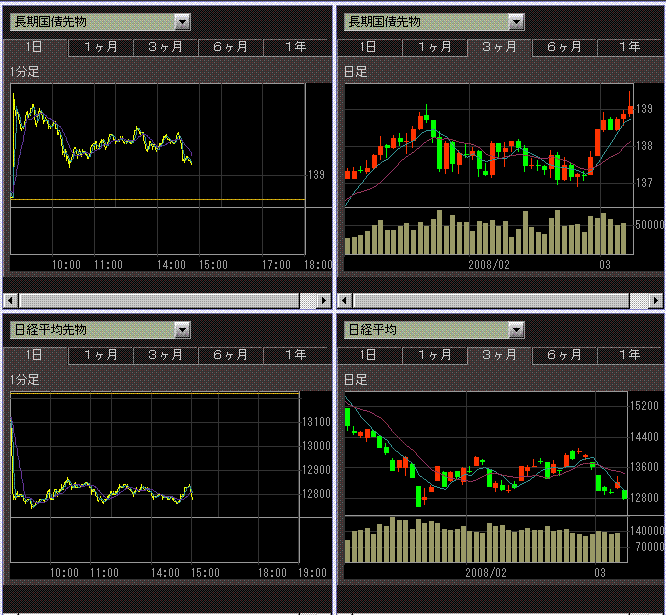The height and width of the screenshot is (615, 666).
Task: Open the 長期国債先物 dropdown above the 1分足 chart
Action: coord(181,22)
